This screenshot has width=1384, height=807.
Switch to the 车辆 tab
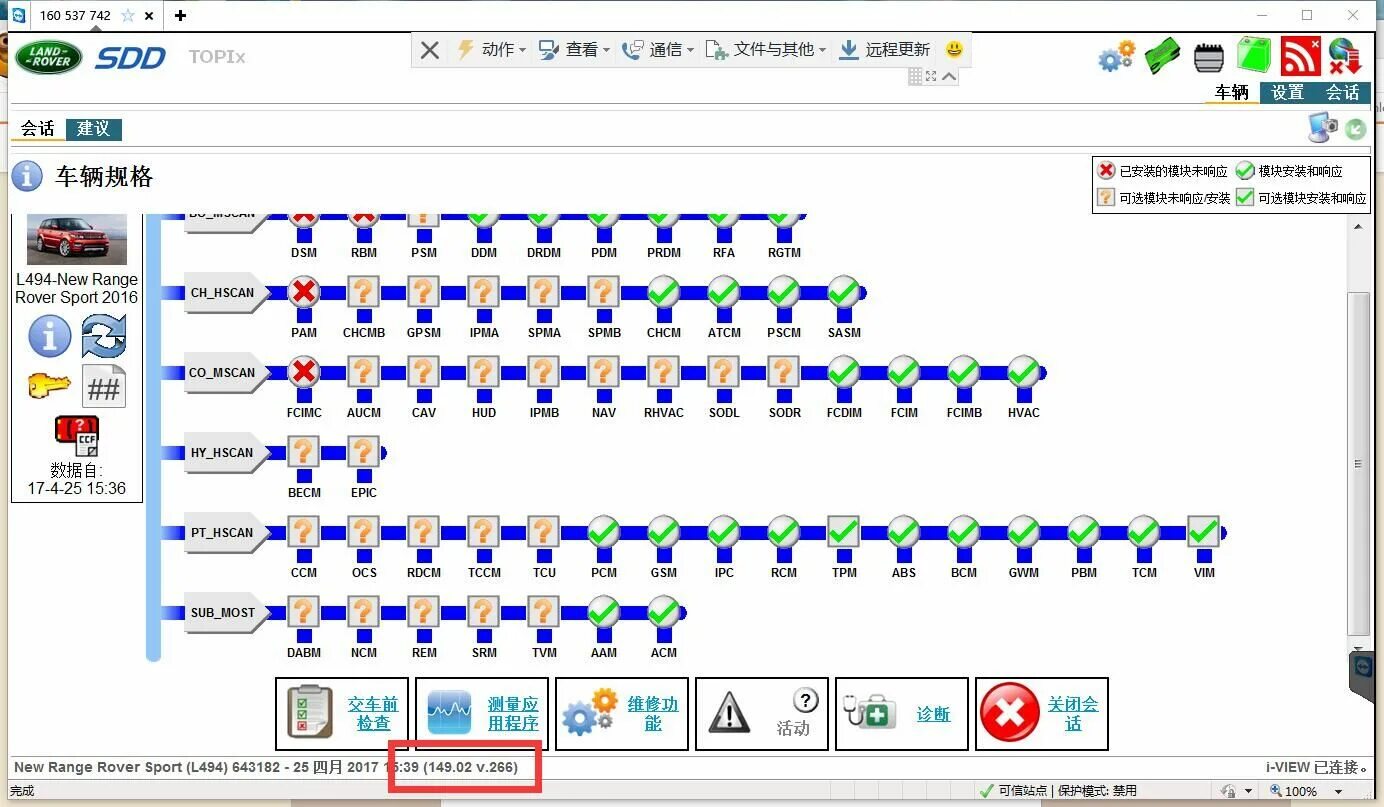(1232, 92)
